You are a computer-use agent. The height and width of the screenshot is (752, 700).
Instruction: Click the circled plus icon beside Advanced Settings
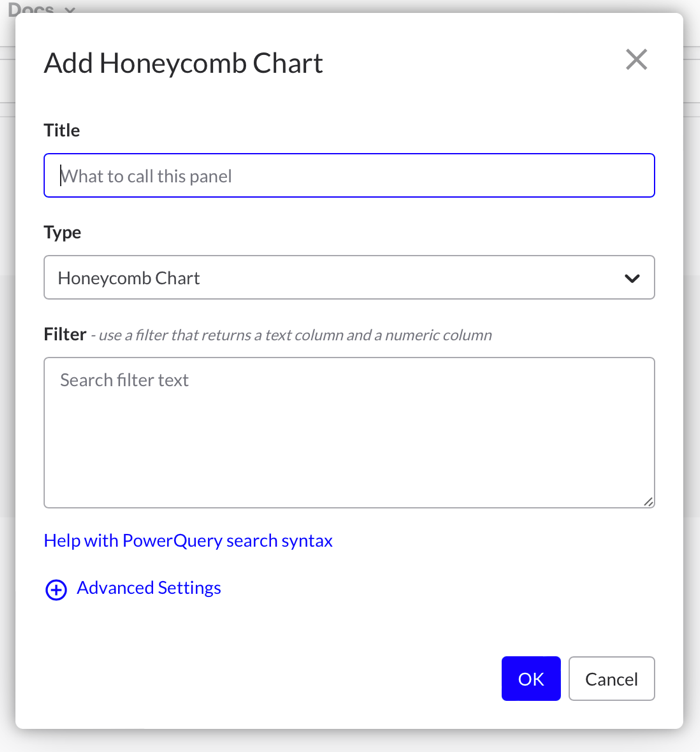tap(56, 590)
